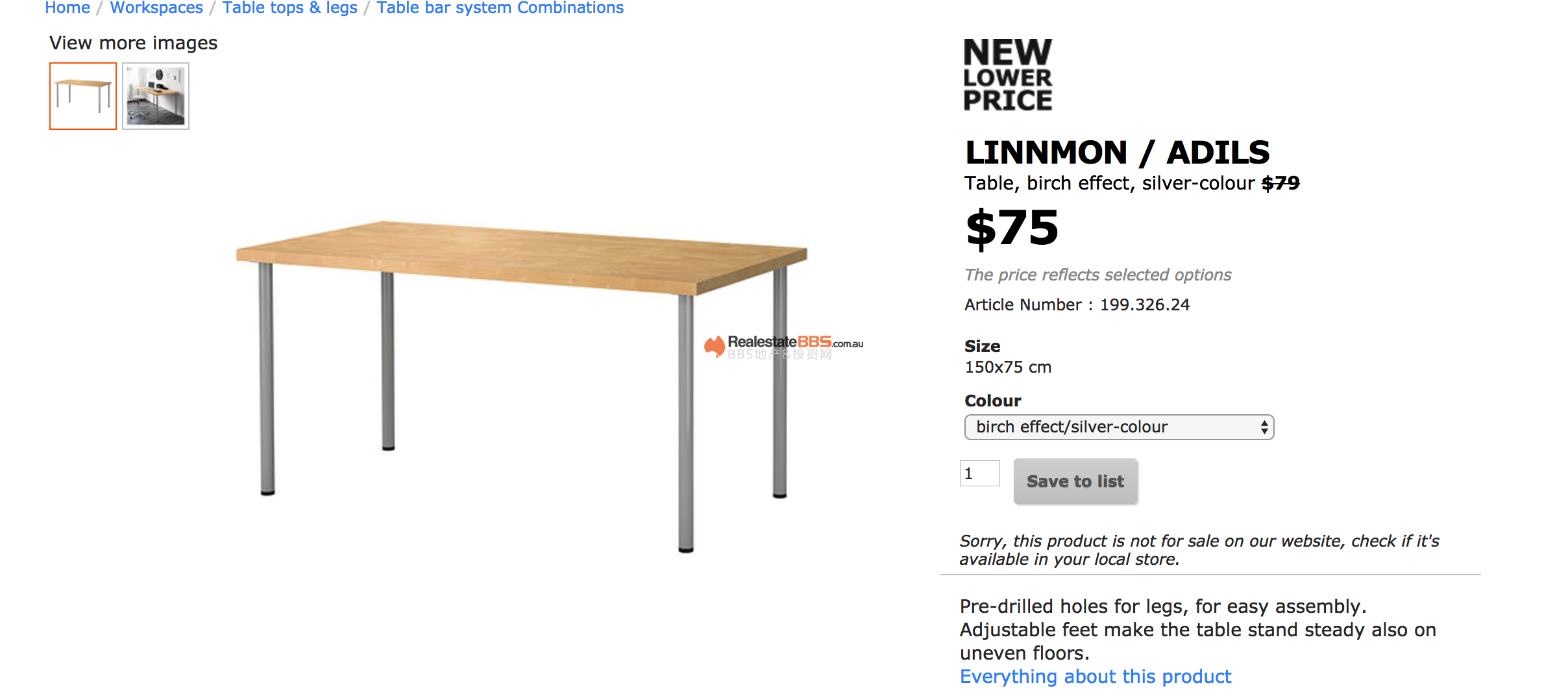Click the 150x75 cm size value

(1007, 367)
